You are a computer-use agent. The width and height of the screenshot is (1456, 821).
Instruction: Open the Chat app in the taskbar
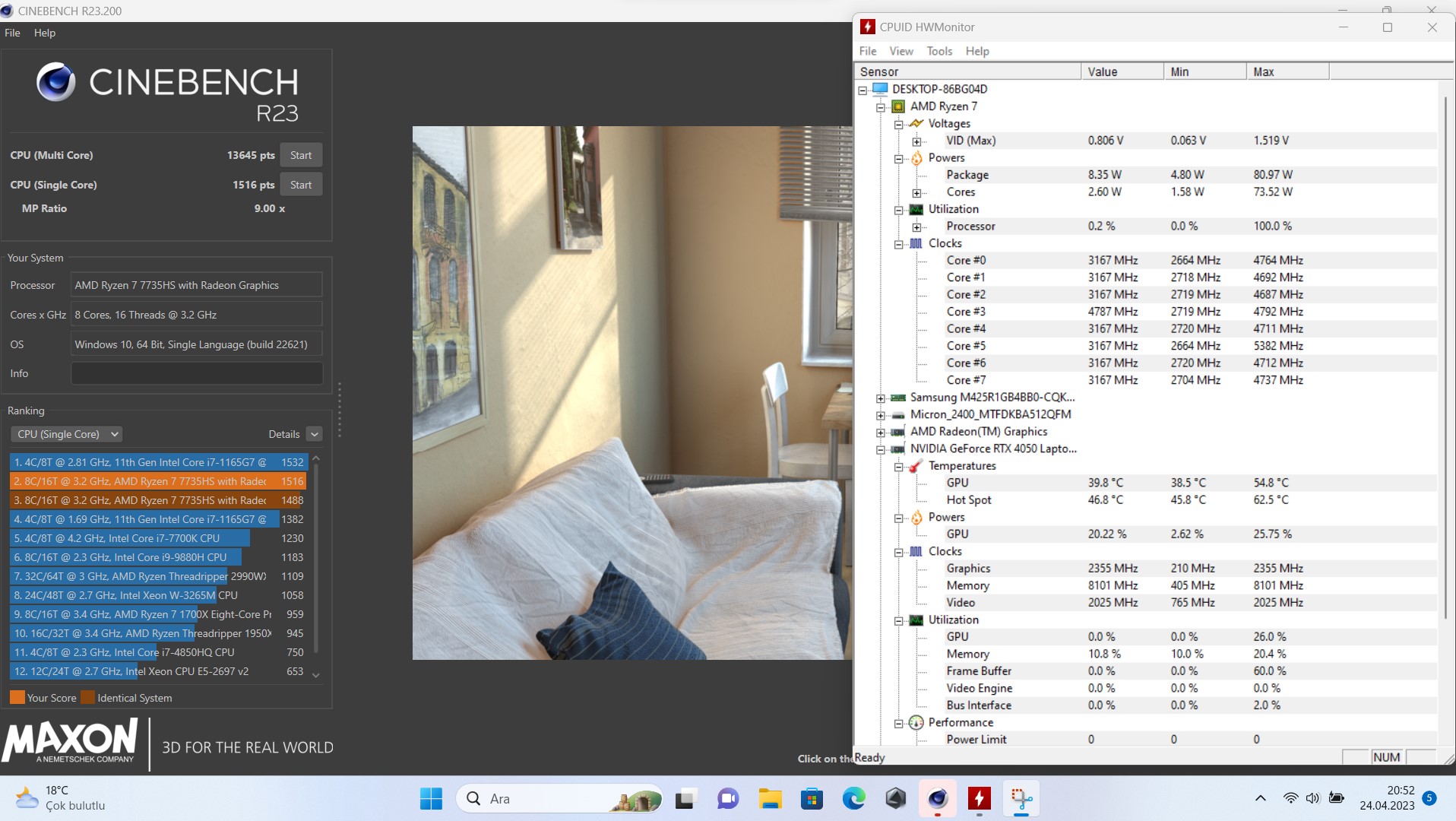(x=728, y=799)
